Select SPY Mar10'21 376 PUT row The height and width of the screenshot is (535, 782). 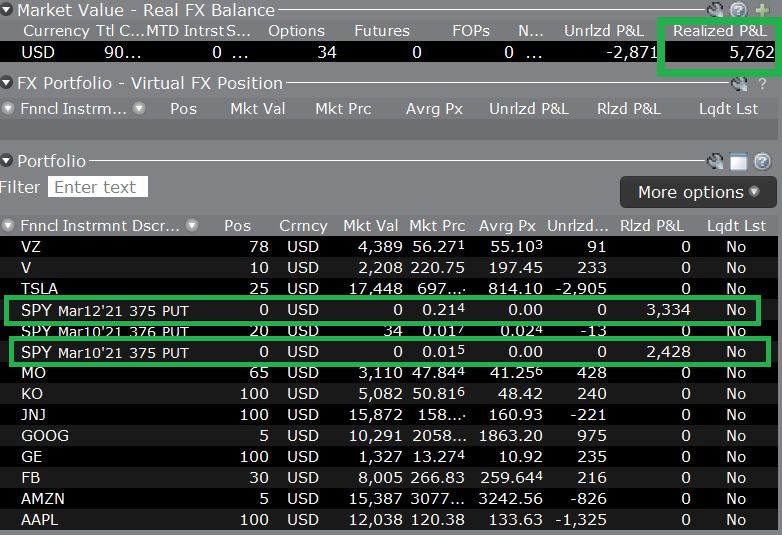tap(389, 331)
